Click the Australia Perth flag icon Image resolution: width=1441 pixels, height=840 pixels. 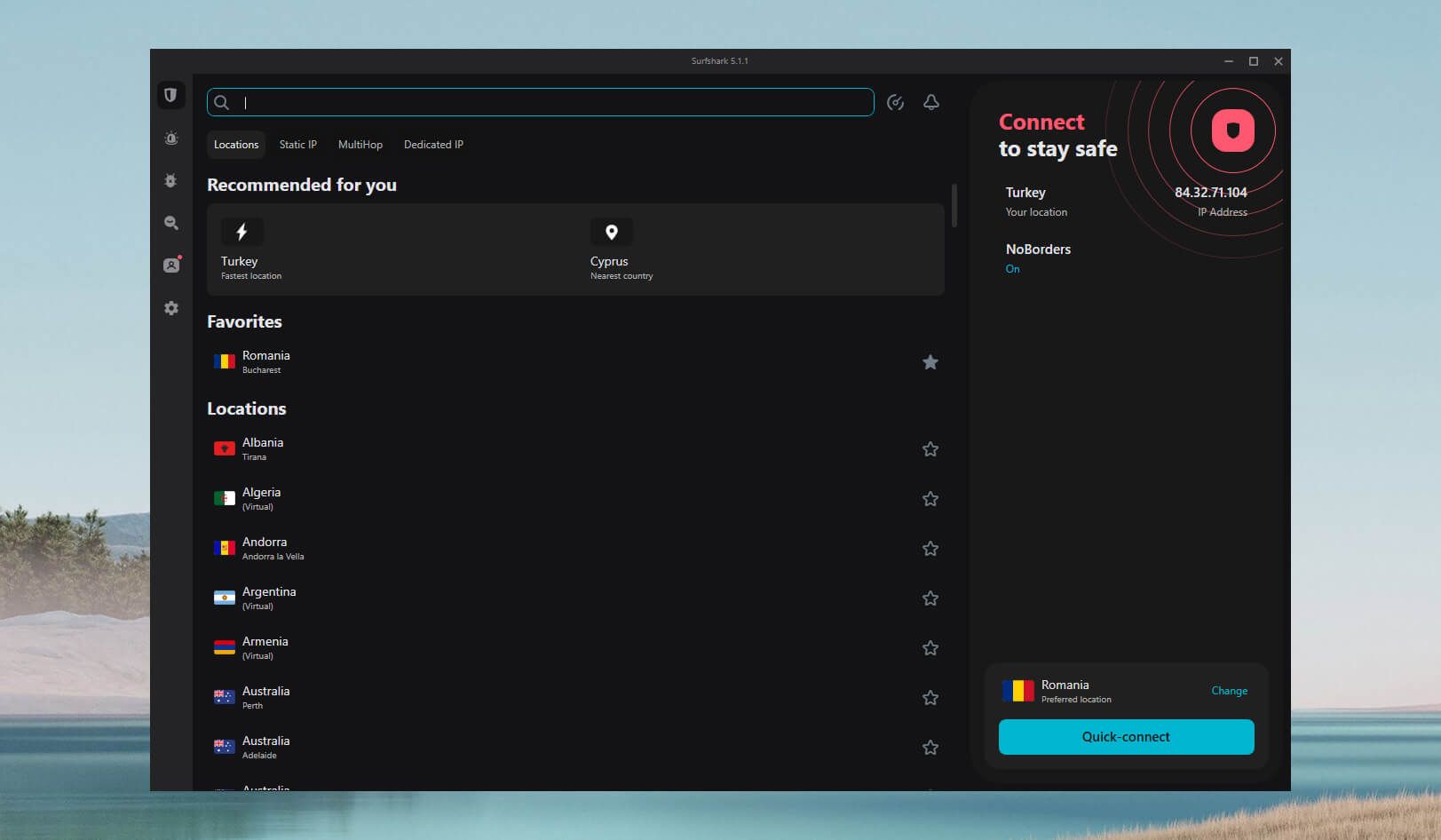[225, 698]
